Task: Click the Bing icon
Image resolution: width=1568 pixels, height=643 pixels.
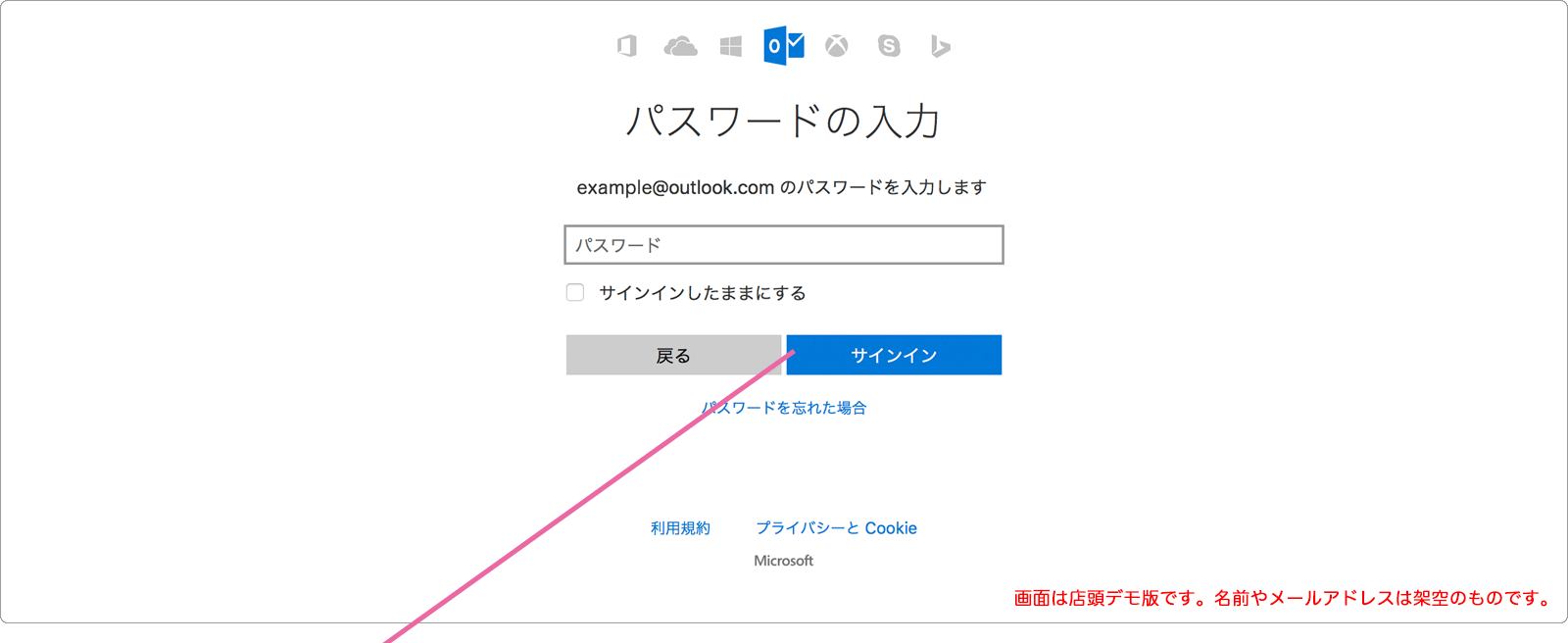Action: (940, 46)
